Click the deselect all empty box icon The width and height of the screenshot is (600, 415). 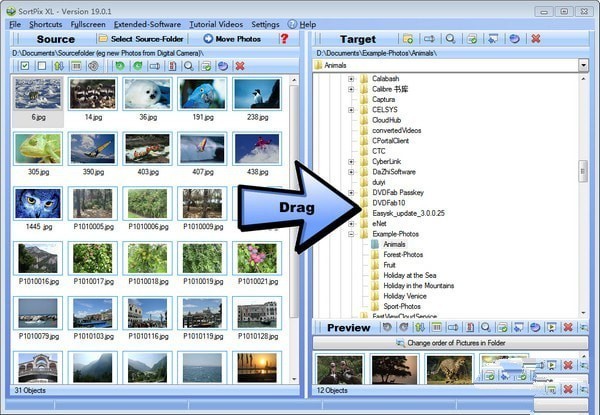coord(41,65)
